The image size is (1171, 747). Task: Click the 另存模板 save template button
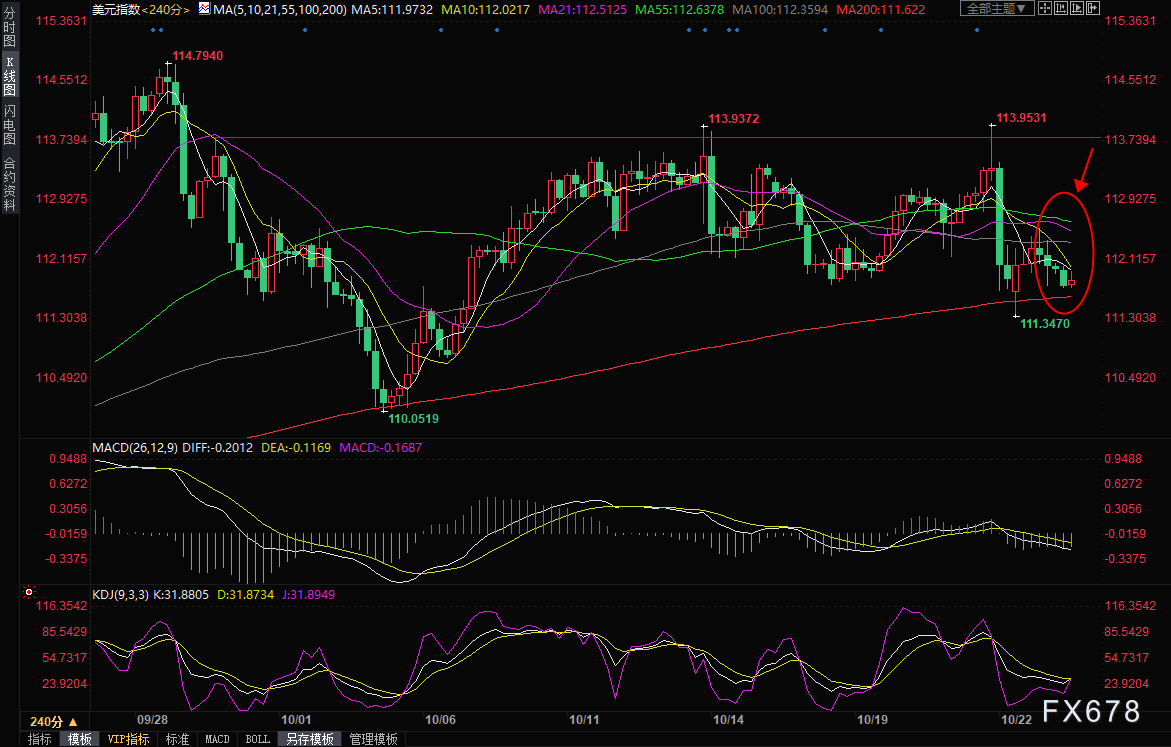[x=309, y=739]
